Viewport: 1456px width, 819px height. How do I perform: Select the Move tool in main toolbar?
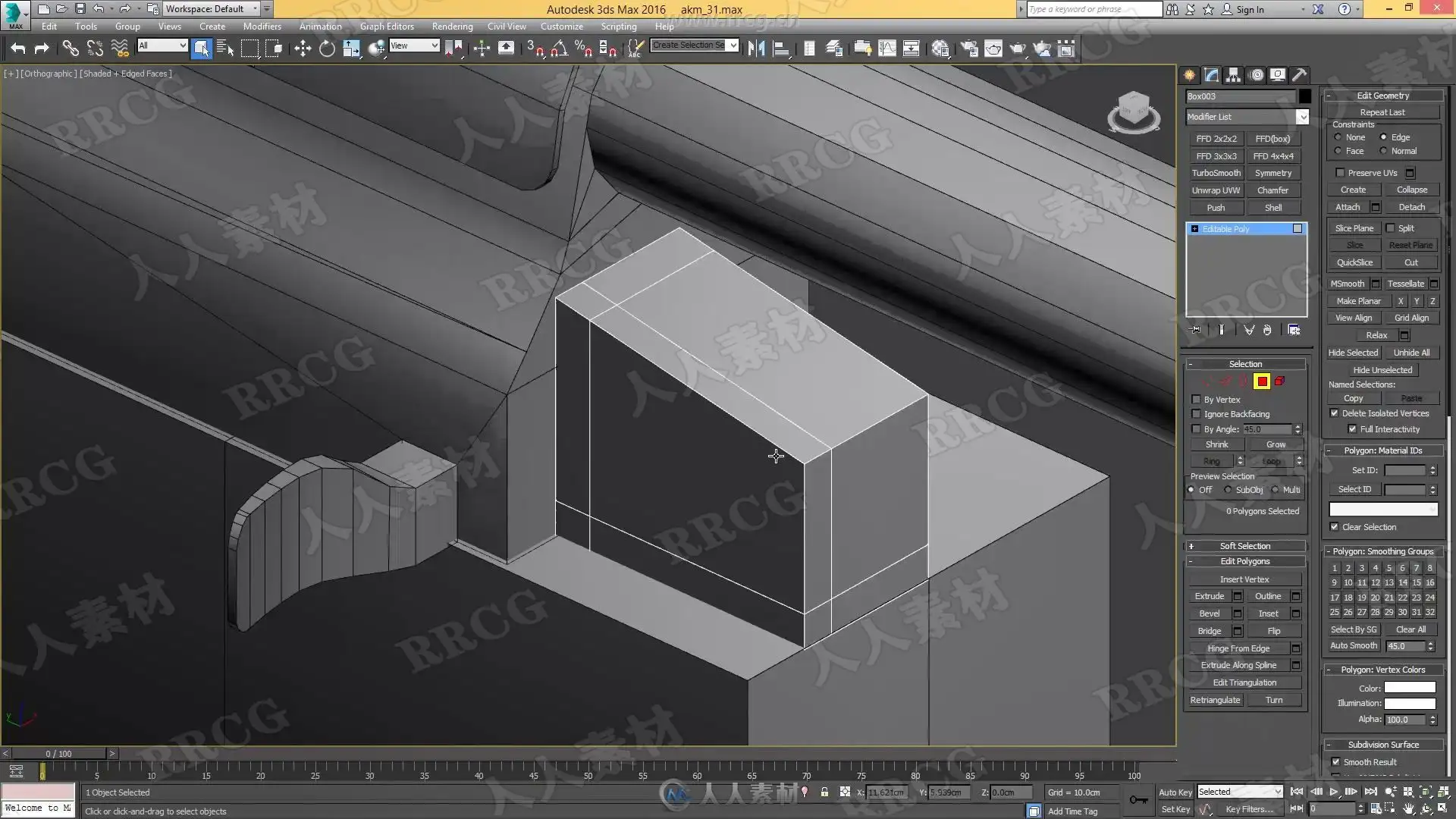(303, 49)
